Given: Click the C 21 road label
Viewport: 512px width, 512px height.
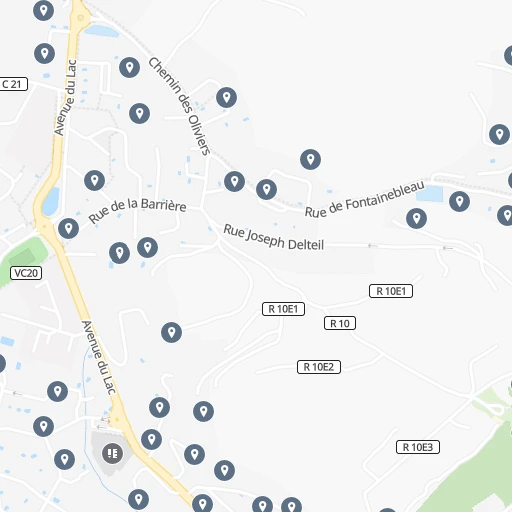Looking at the screenshot, I should 13,84.
